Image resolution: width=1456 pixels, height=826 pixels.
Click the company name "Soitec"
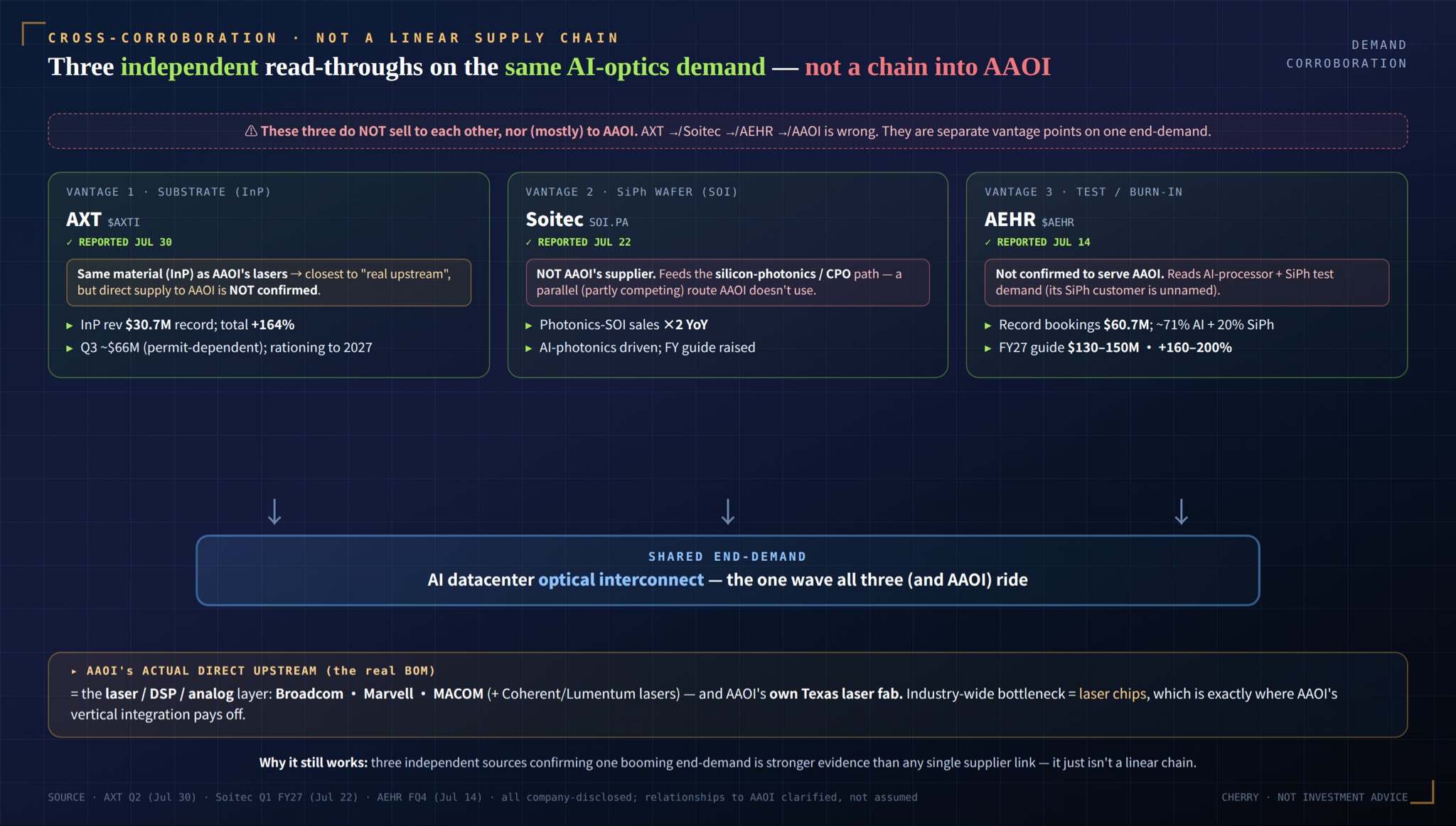click(555, 220)
